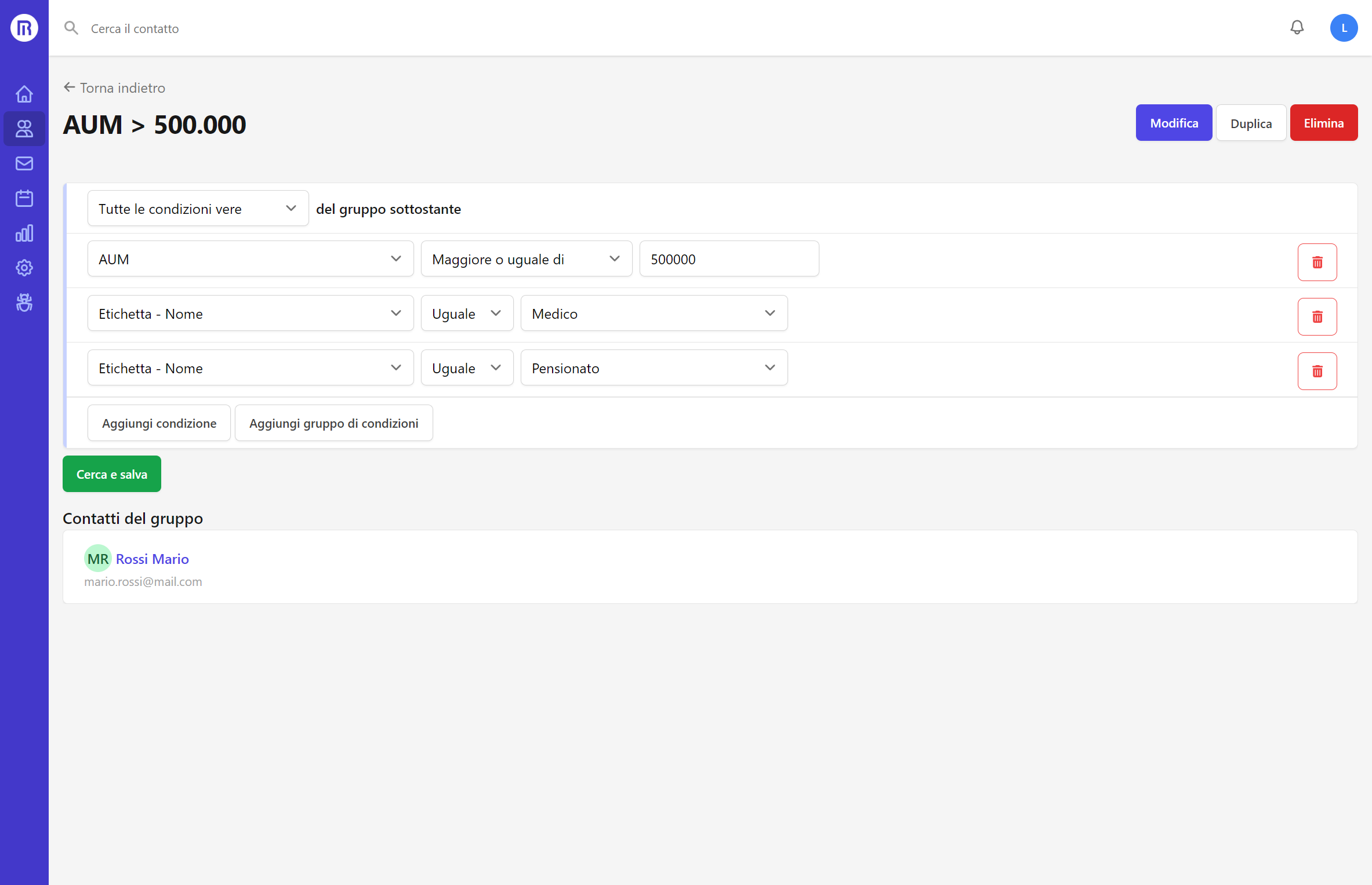Open the 'Maggiore o uguale di' operator dropdown
The height and width of the screenshot is (885, 1372).
click(x=526, y=259)
